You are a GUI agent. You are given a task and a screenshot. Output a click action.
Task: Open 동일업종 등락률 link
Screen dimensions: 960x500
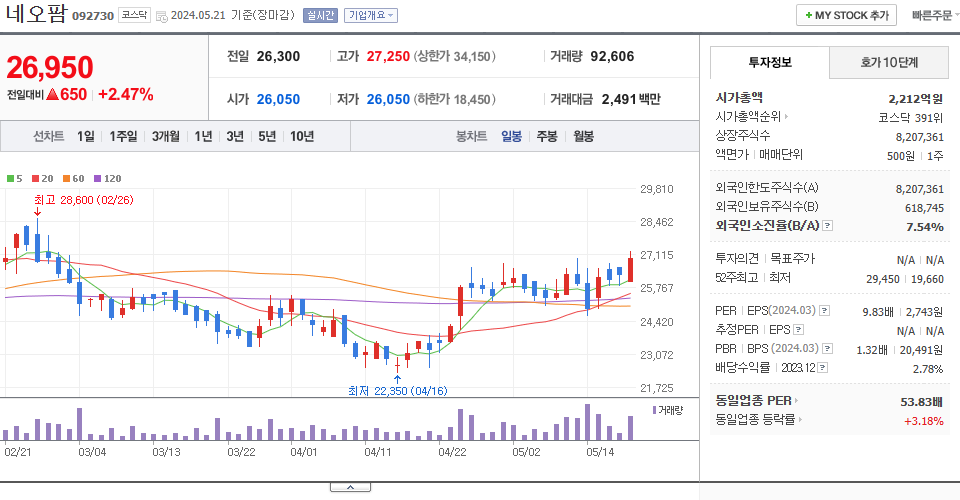[759, 420]
